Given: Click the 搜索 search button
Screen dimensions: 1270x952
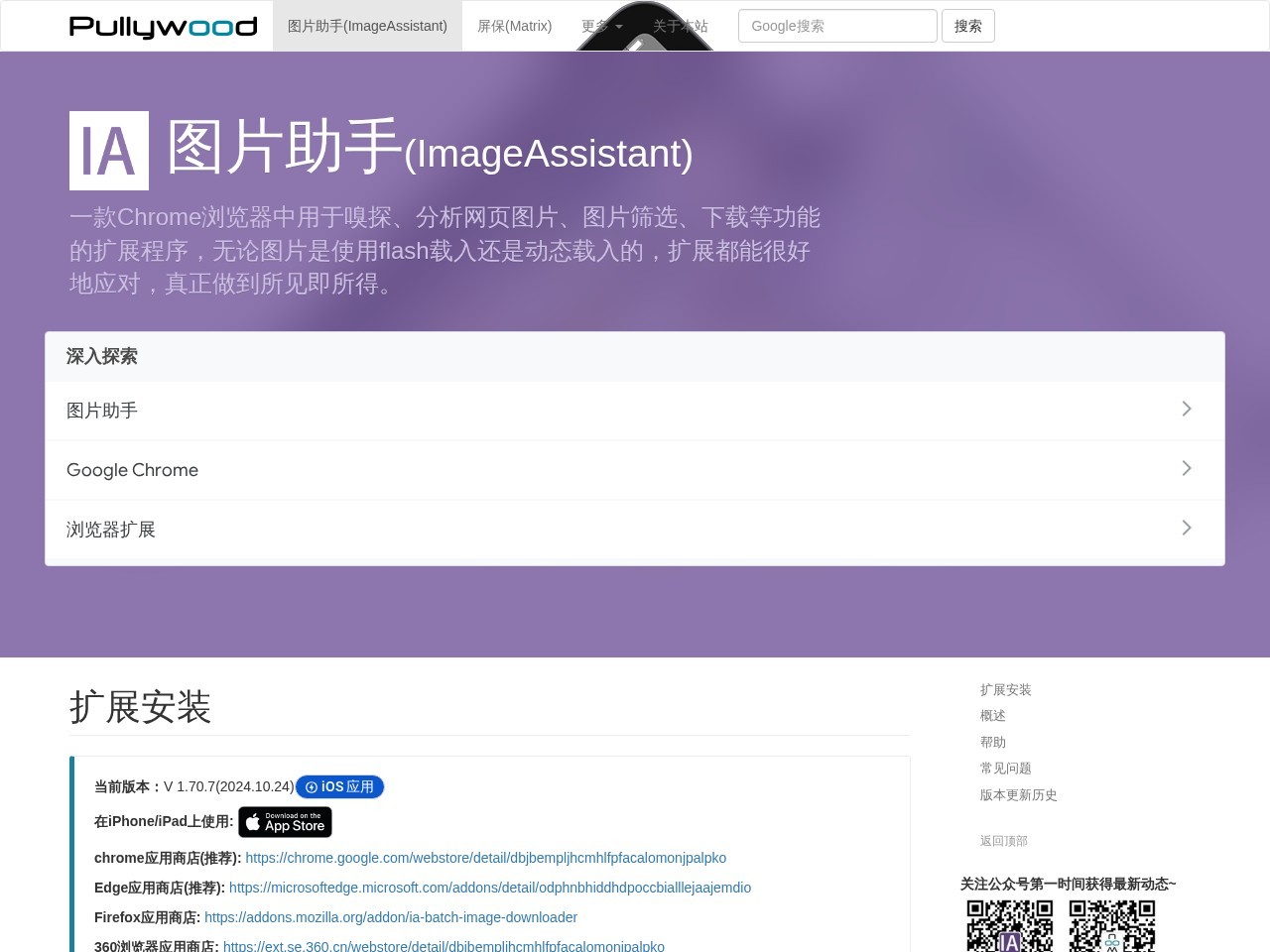Looking at the screenshot, I should [x=967, y=26].
